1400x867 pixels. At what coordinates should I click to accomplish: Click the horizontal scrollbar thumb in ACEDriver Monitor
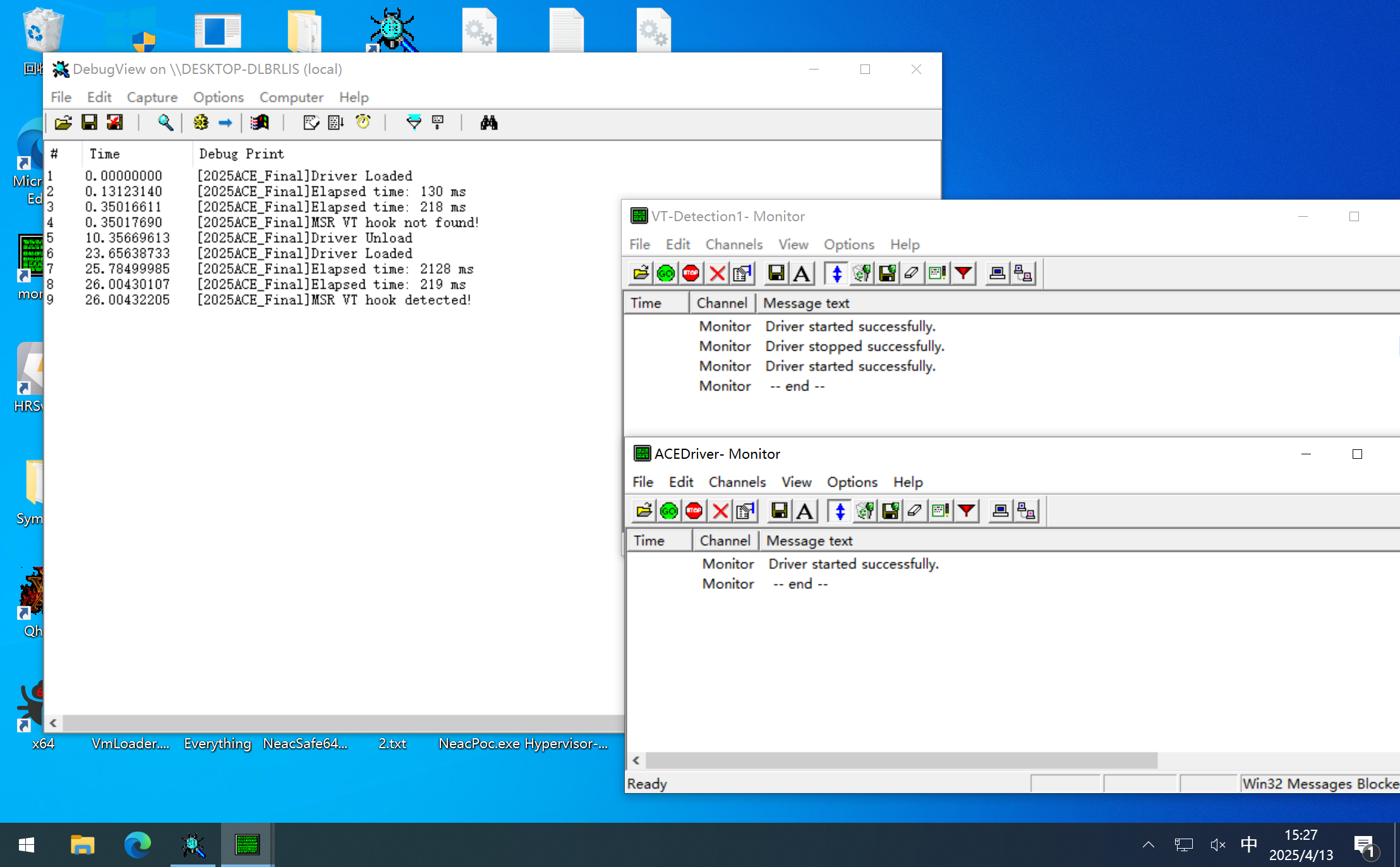point(902,760)
